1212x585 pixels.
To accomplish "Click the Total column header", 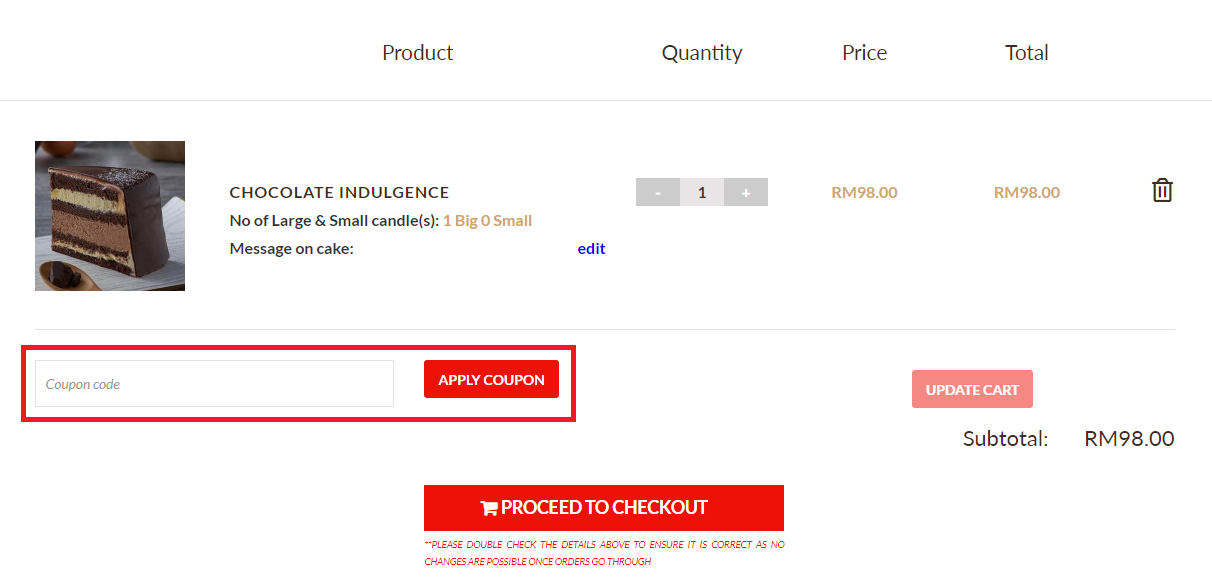I will click(1026, 53).
